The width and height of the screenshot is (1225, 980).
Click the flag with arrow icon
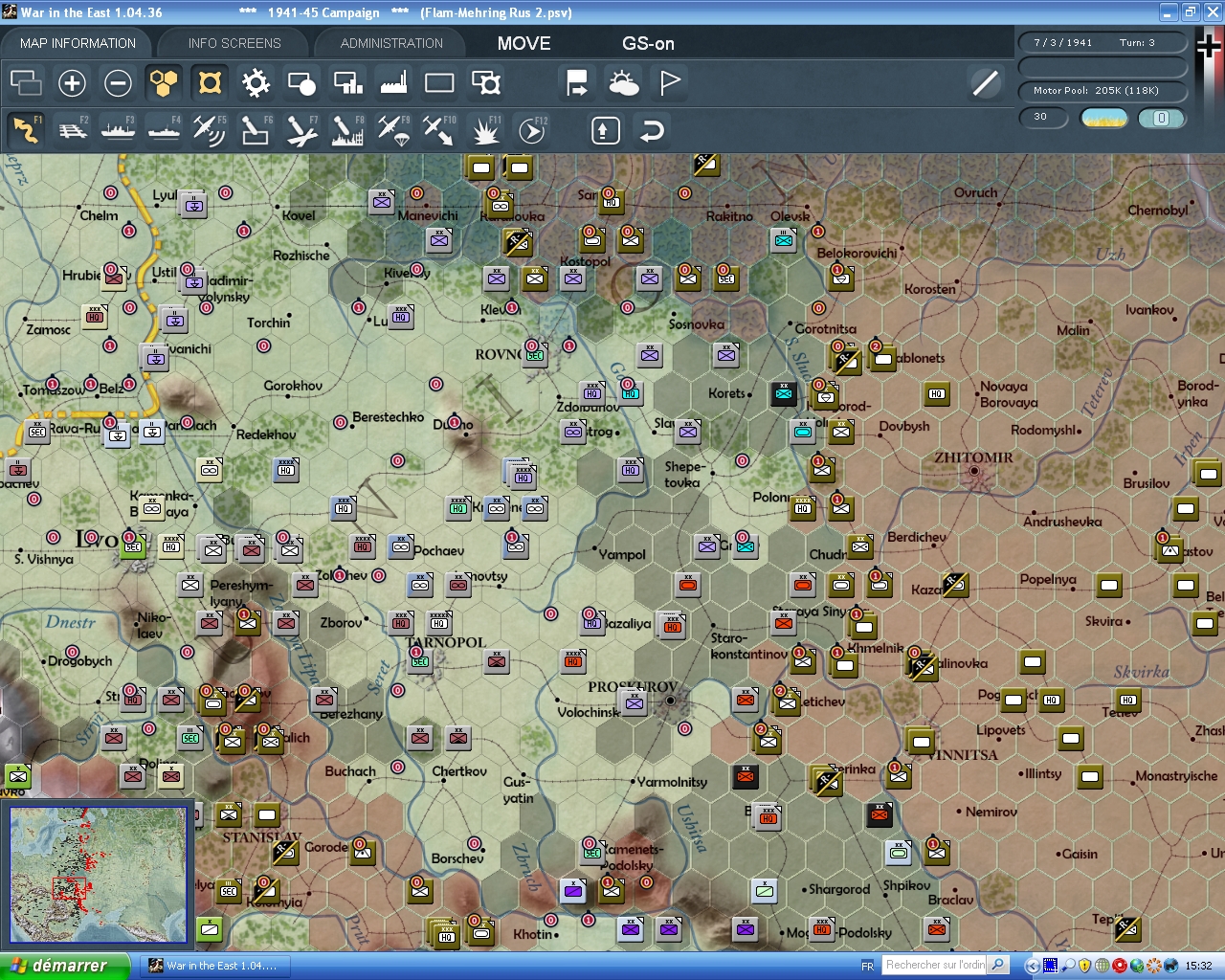(576, 83)
